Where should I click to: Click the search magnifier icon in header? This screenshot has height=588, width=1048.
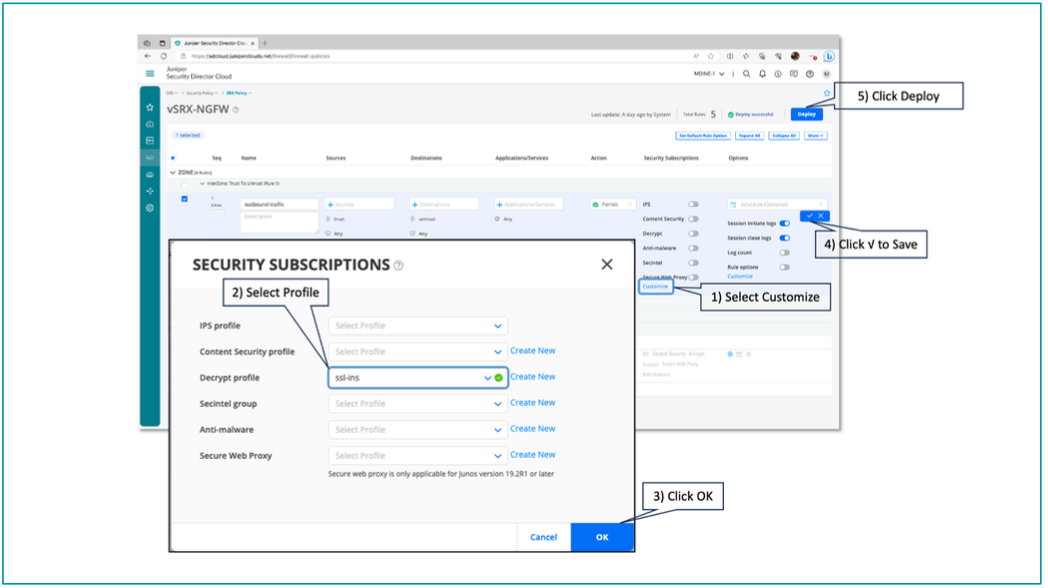[x=746, y=74]
